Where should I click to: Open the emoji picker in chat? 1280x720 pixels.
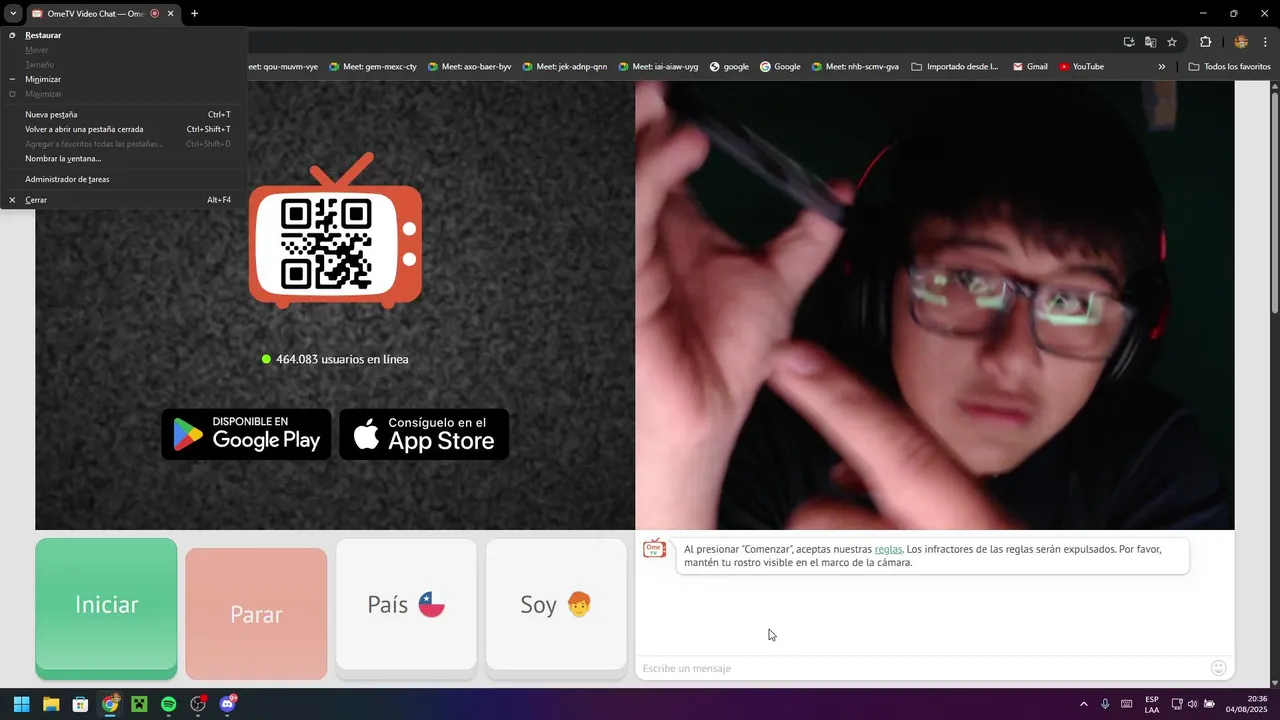point(1218,668)
